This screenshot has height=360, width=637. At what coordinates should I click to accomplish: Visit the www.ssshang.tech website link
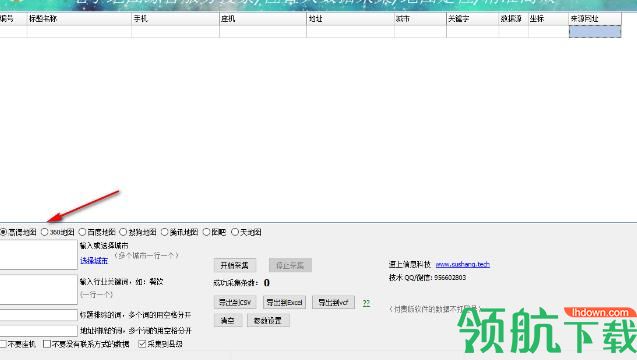(462, 265)
